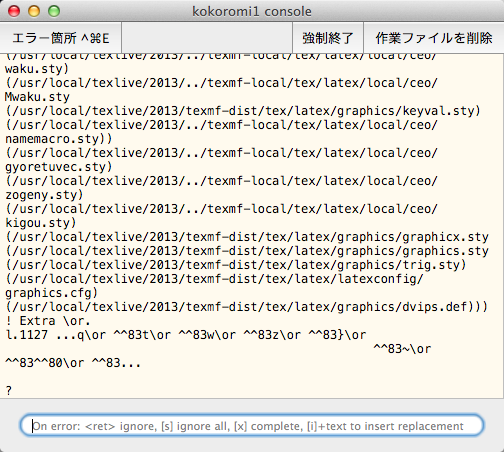This screenshot has height=452, width=504.
Task: Click the line ending in graphicx.sty
Action: pyautogui.click(x=247, y=237)
